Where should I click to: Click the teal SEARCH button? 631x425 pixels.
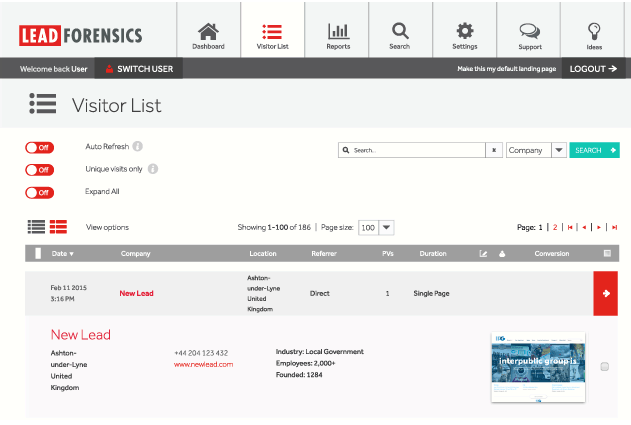tap(594, 150)
